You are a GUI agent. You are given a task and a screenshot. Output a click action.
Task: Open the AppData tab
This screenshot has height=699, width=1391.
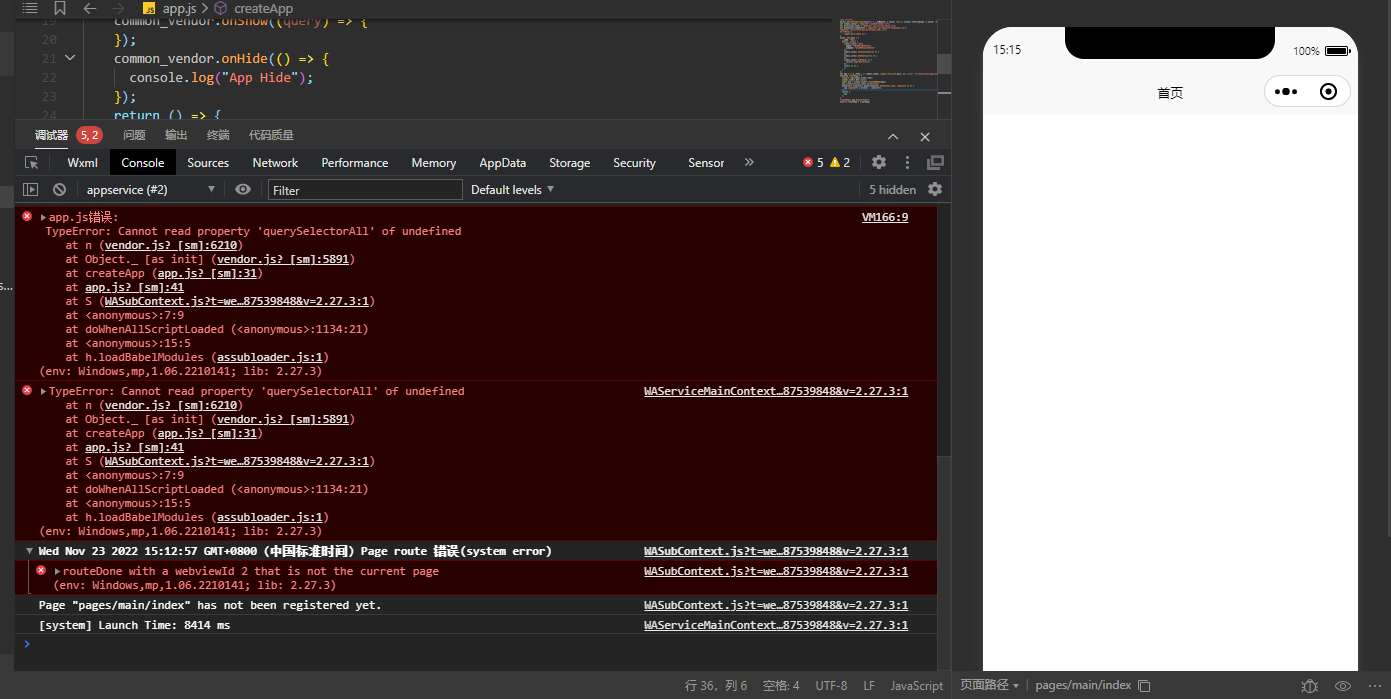502,162
